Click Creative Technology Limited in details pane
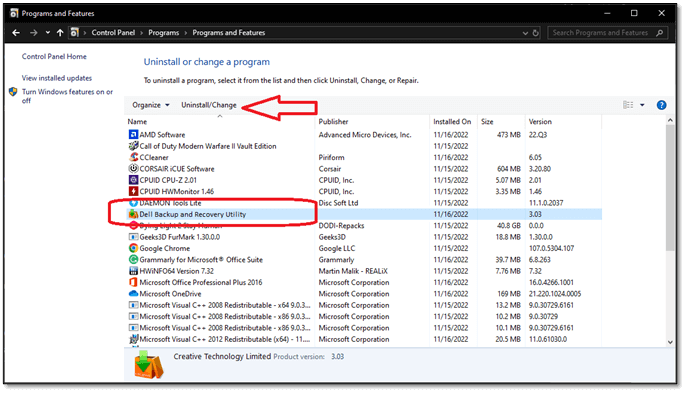The width and height of the screenshot is (686, 393). pyautogui.click(x=222, y=356)
